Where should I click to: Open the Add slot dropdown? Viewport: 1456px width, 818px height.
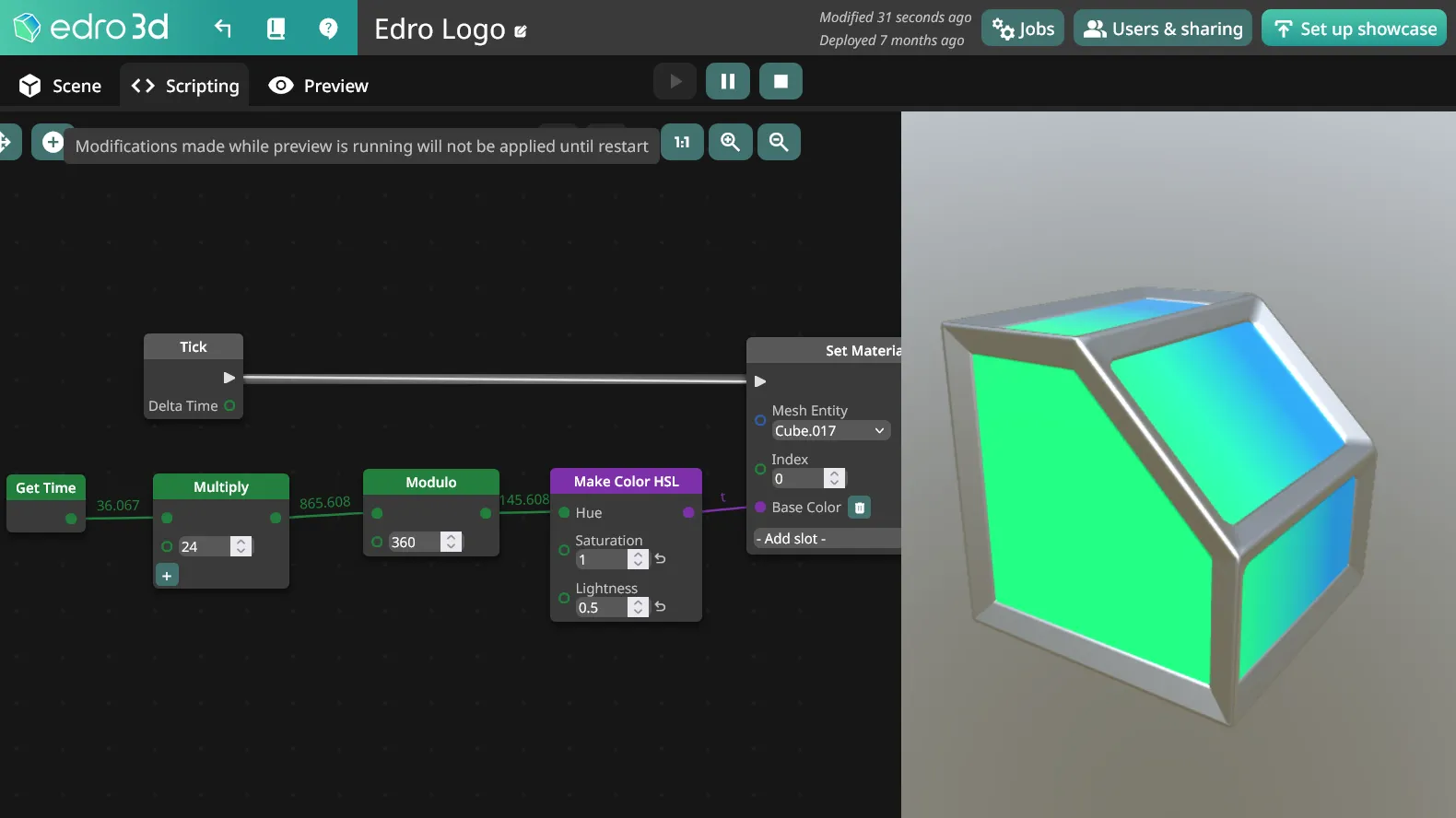pyautogui.click(x=827, y=539)
